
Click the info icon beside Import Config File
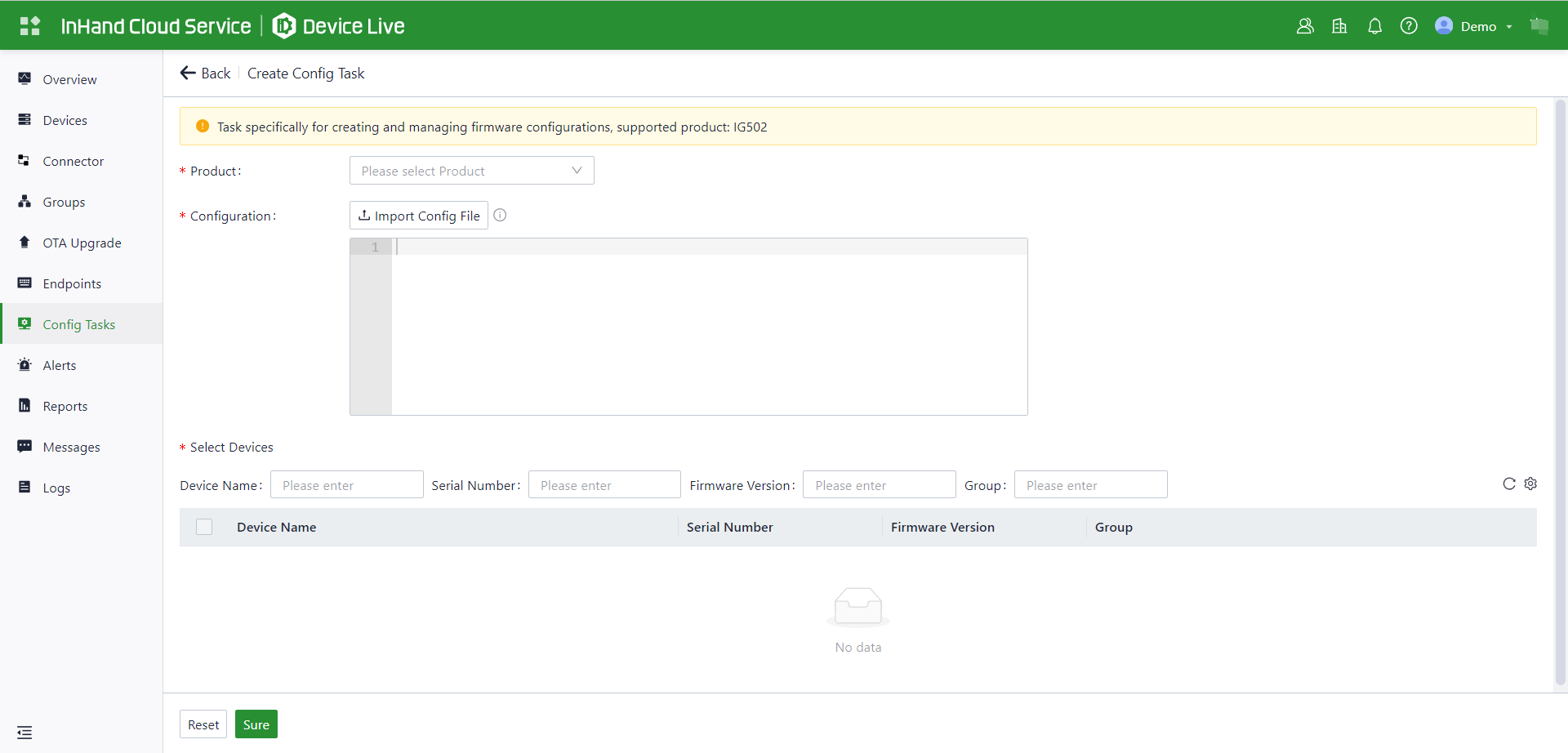pos(500,216)
